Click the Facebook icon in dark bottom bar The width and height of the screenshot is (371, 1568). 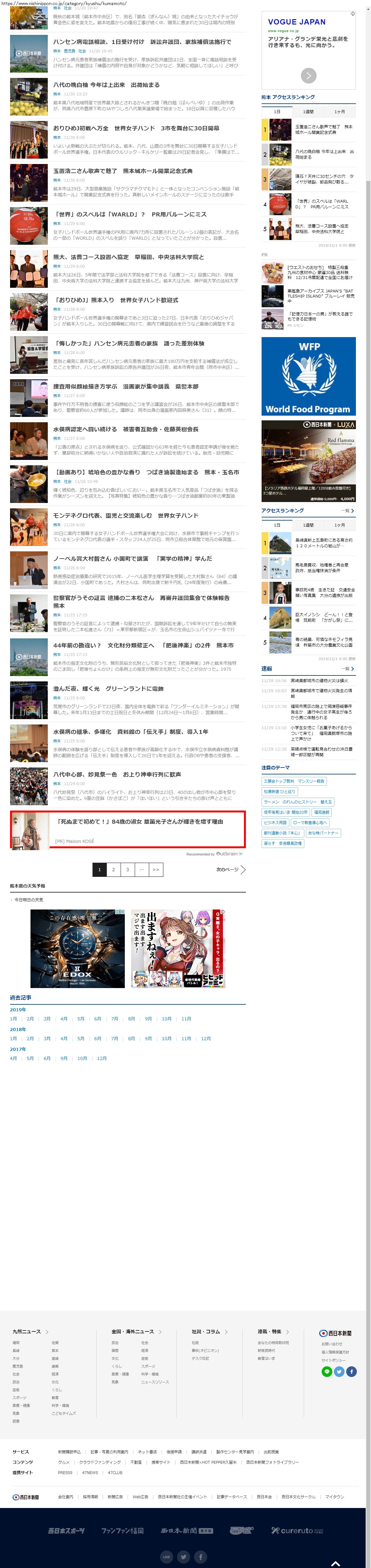click(x=200, y=1556)
